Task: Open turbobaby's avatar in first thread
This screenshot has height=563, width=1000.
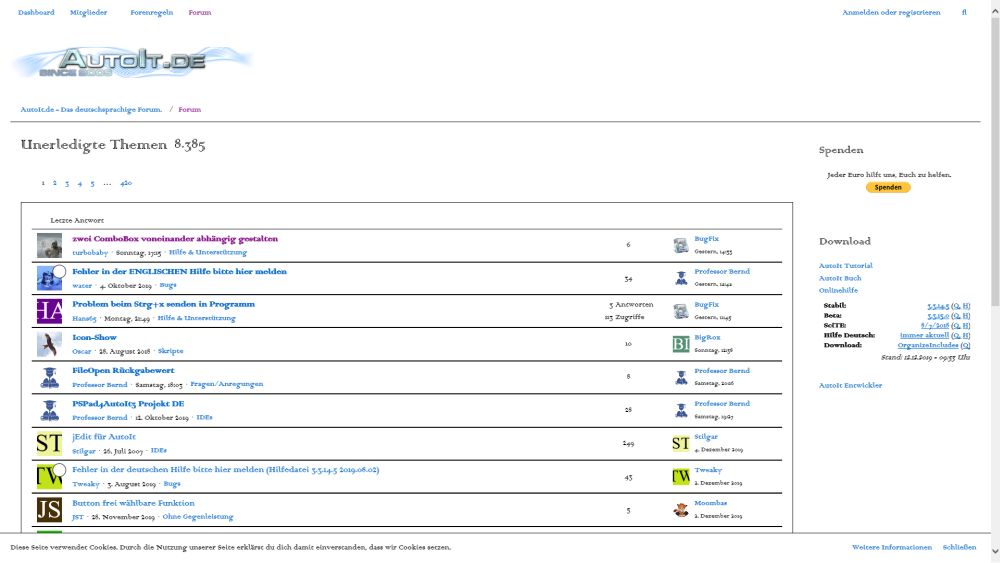Action: [49, 245]
